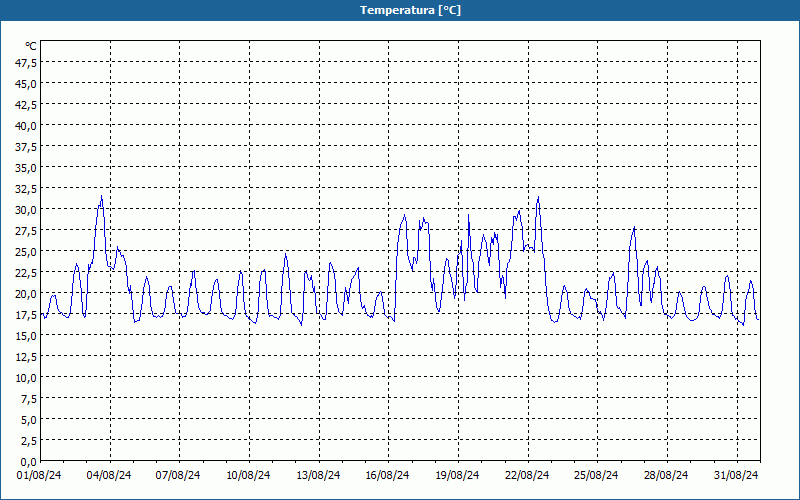This screenshot has height=500, width=800.
Task: Click the 40,0 y-axis label
Action: point(27,126)
